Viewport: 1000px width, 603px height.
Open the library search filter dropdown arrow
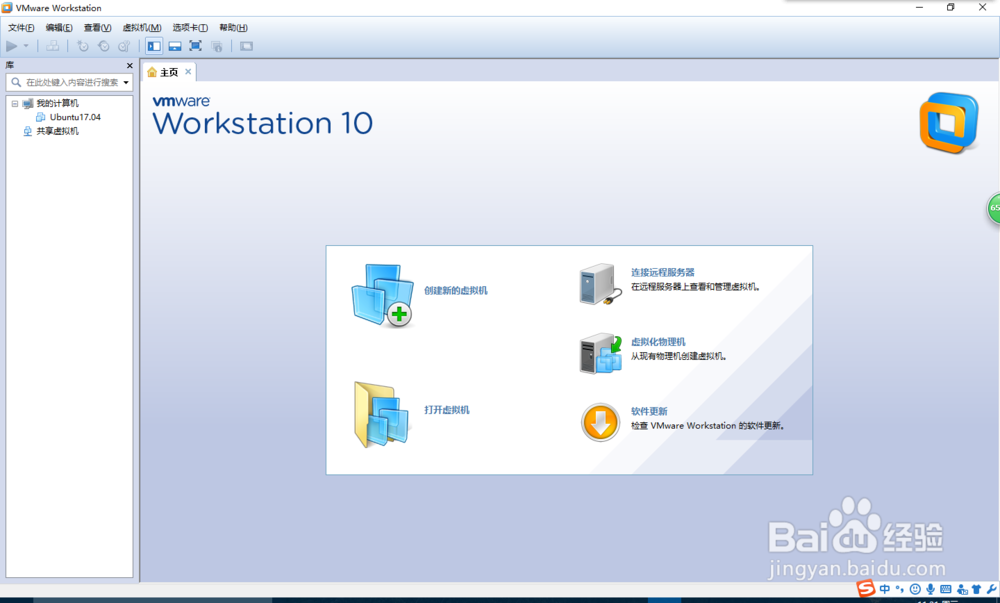tap(126, 82)
